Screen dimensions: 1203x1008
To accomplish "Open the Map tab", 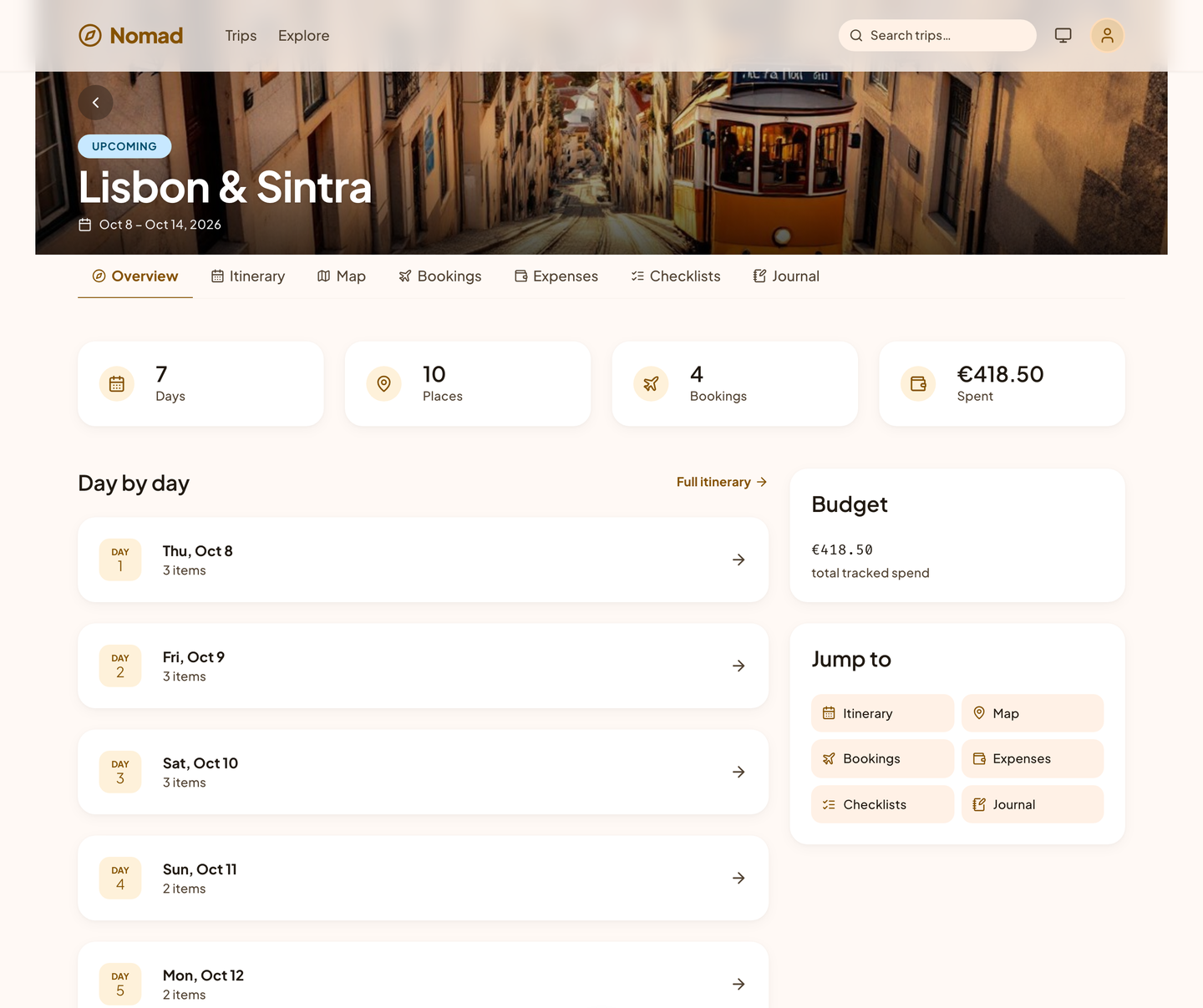I will coord(342,276).
